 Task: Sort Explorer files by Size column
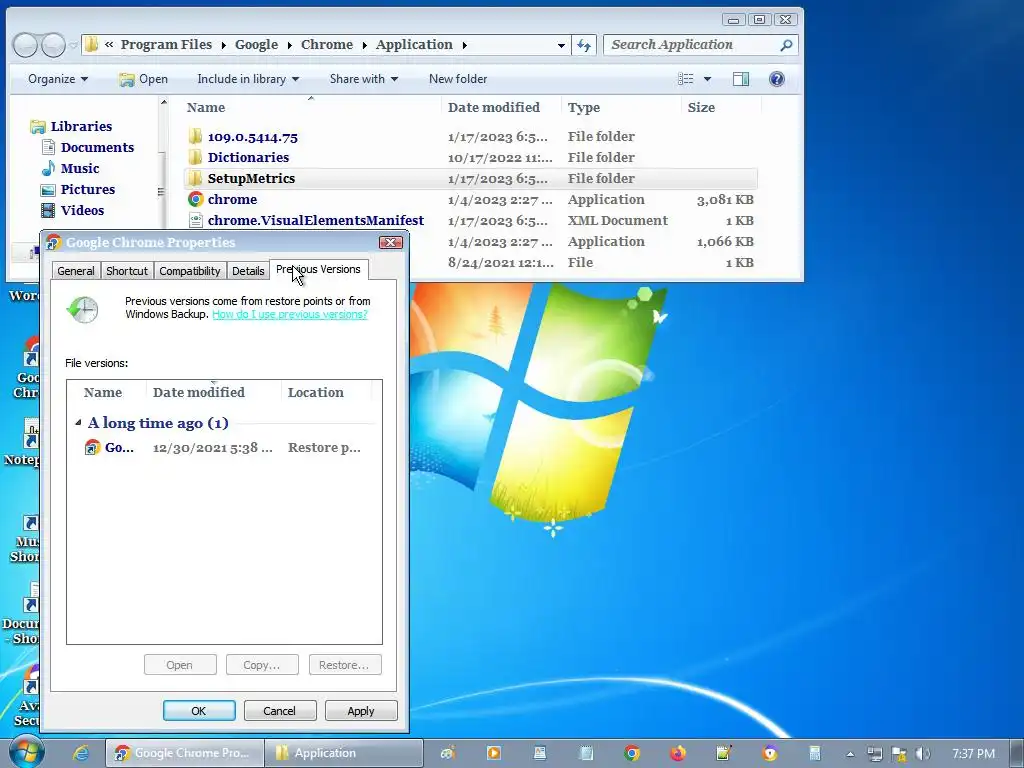point(721,107)
